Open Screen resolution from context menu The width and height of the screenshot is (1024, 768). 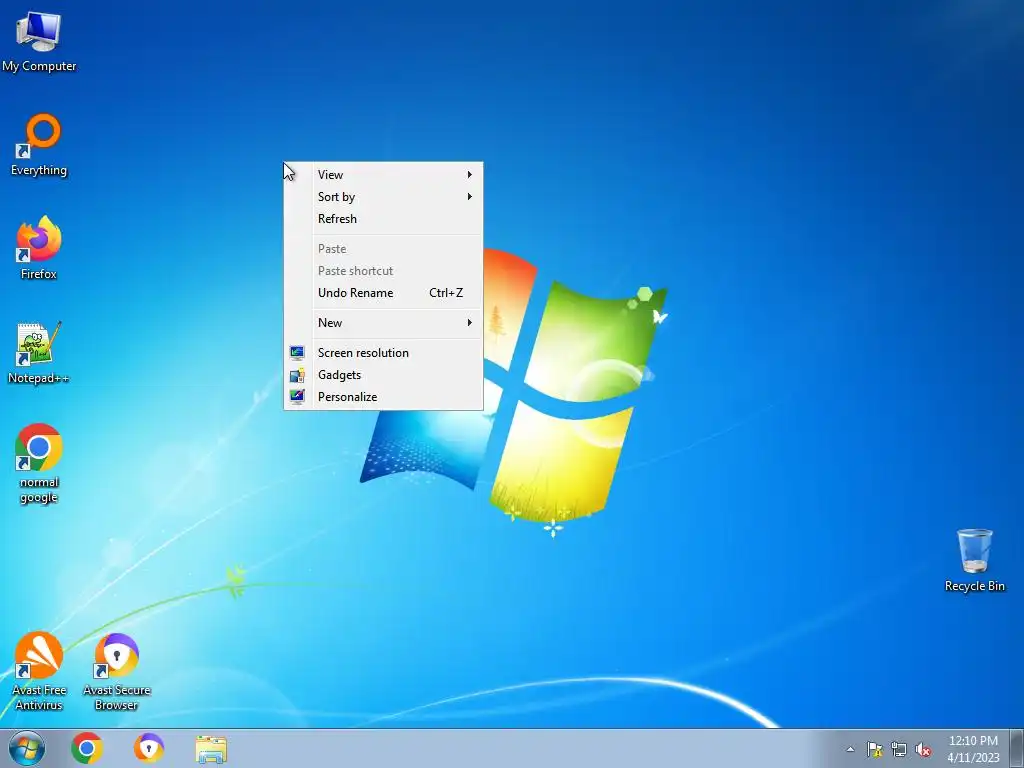click(383, 353)
